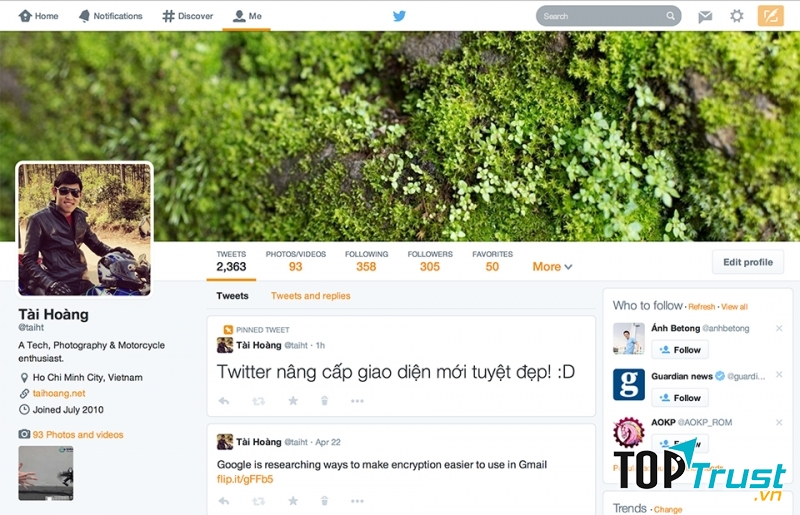The width and height of the screenshot is (800, 515).
Task: Compose a new tweet with quill button
Action: click(770, 16)
